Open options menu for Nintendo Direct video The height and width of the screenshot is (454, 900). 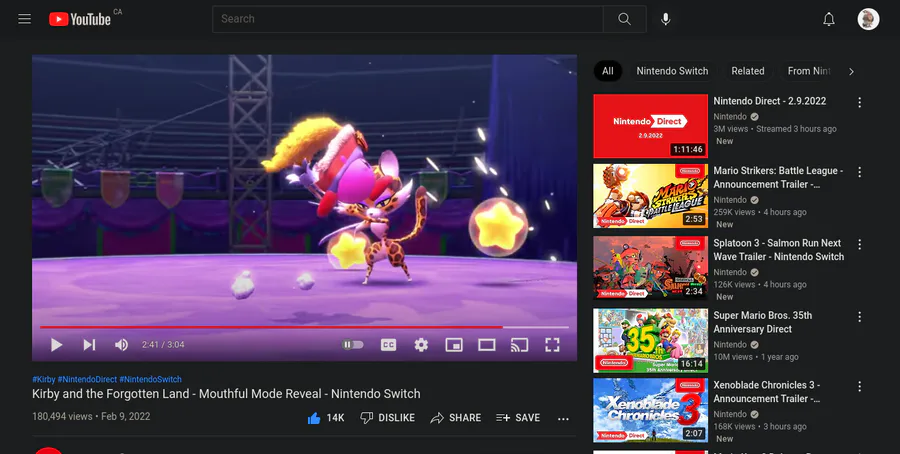coord(859,102)
